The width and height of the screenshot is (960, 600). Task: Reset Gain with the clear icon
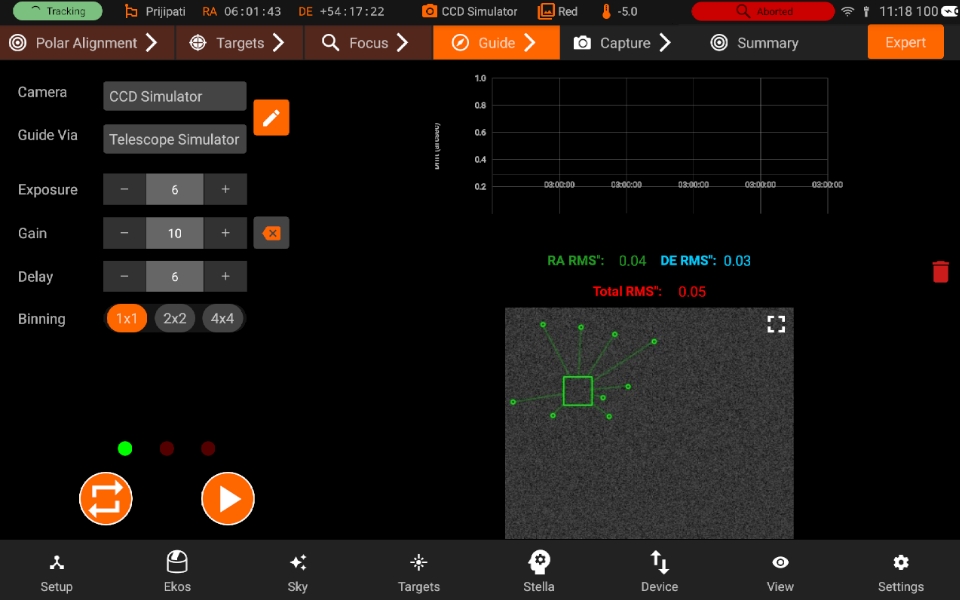click(x=271, y=233)
